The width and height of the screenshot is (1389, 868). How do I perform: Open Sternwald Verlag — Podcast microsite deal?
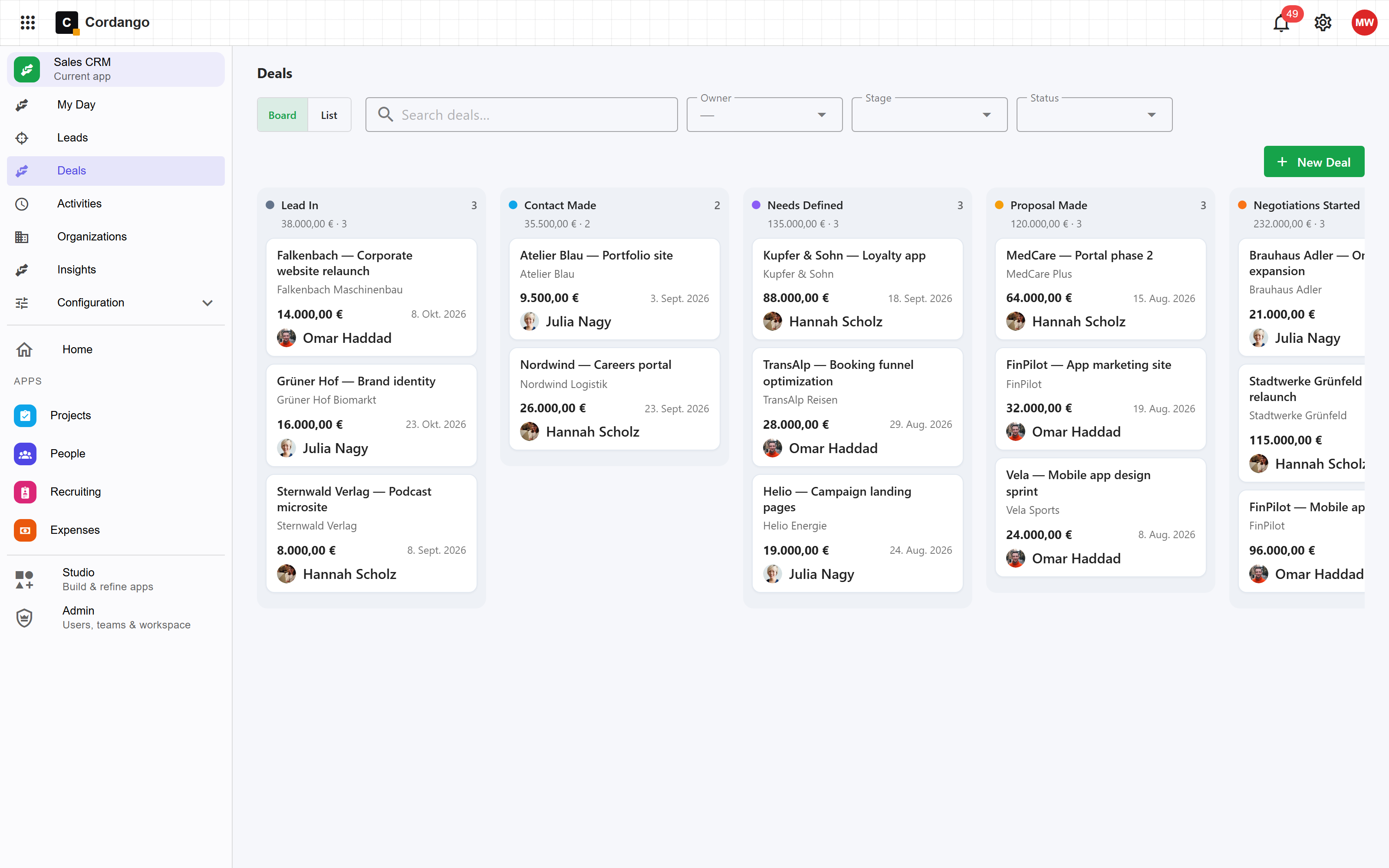(372, 533)
